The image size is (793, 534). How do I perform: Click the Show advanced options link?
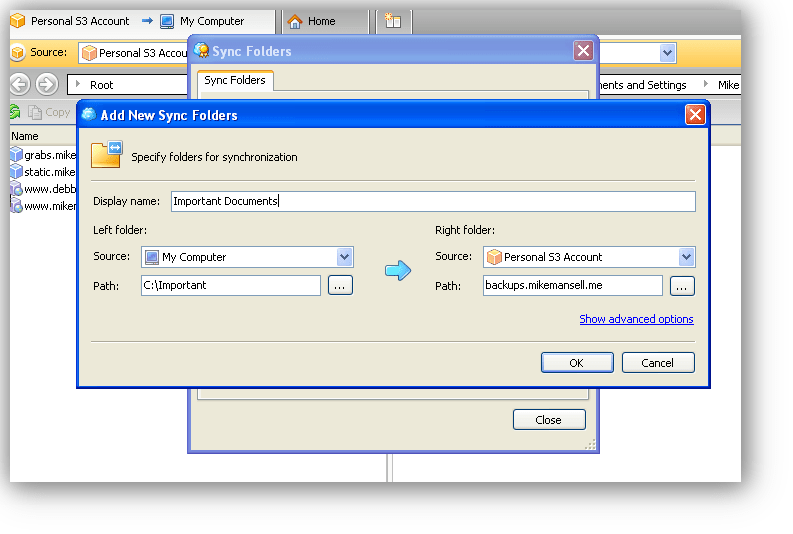[636, 319]
